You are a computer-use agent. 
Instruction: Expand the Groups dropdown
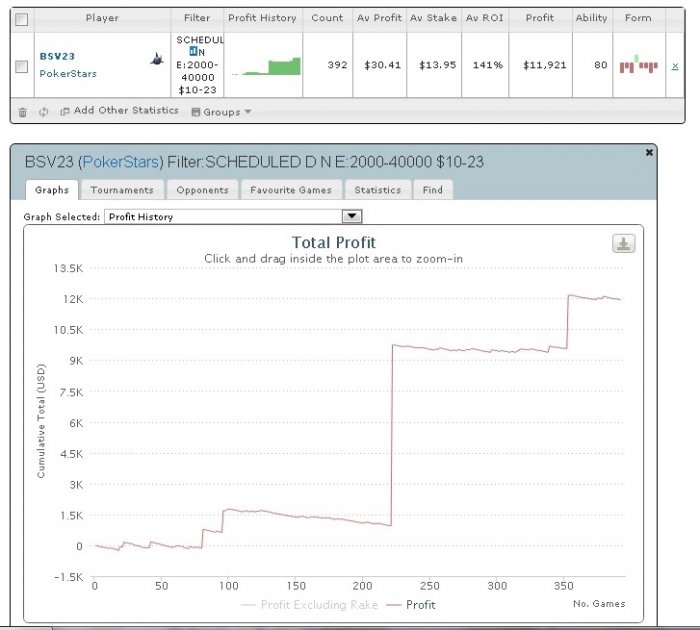point(221,112)
